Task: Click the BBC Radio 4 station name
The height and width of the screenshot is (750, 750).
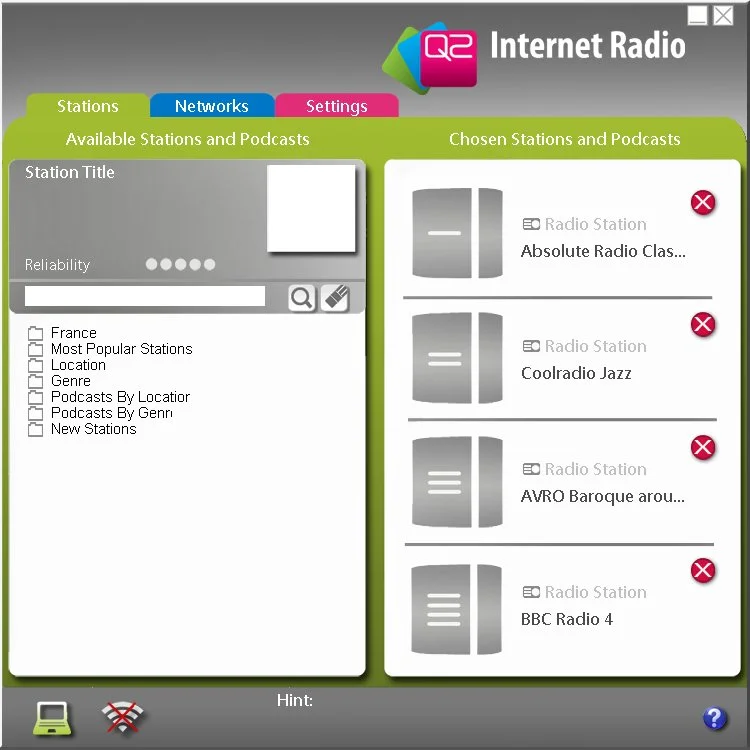Action: click(x=567, y=619)
